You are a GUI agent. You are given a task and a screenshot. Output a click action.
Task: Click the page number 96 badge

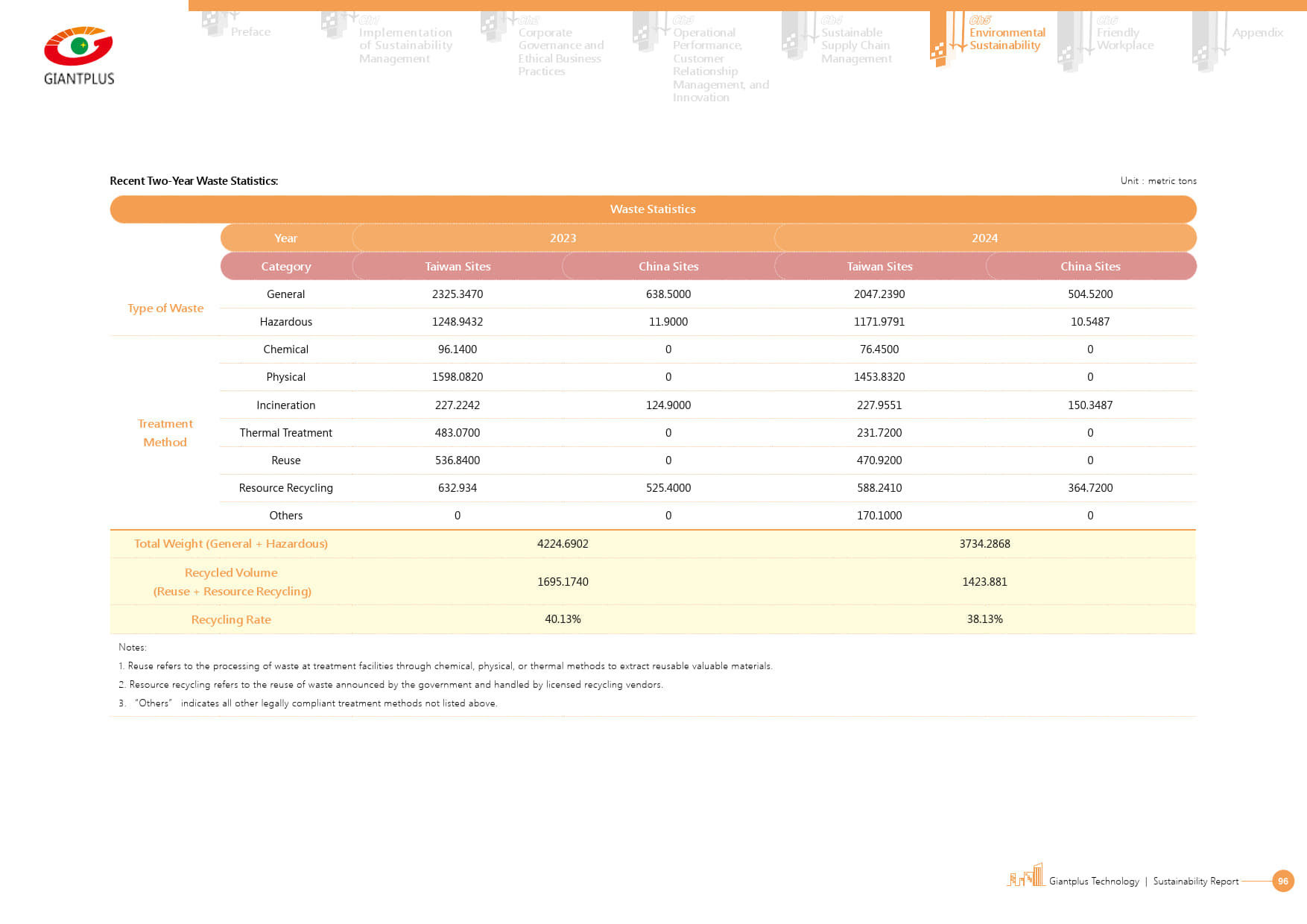tap(1282, 881)
